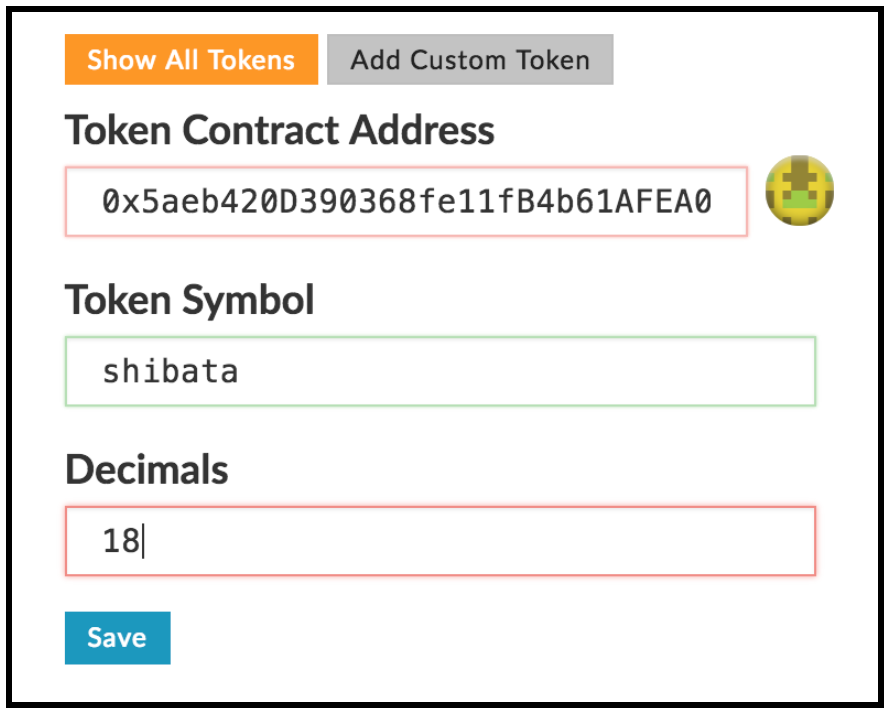The image size is (892, 714).
Task: Toggle the Show All Tokens view
Action: (191, 60)
